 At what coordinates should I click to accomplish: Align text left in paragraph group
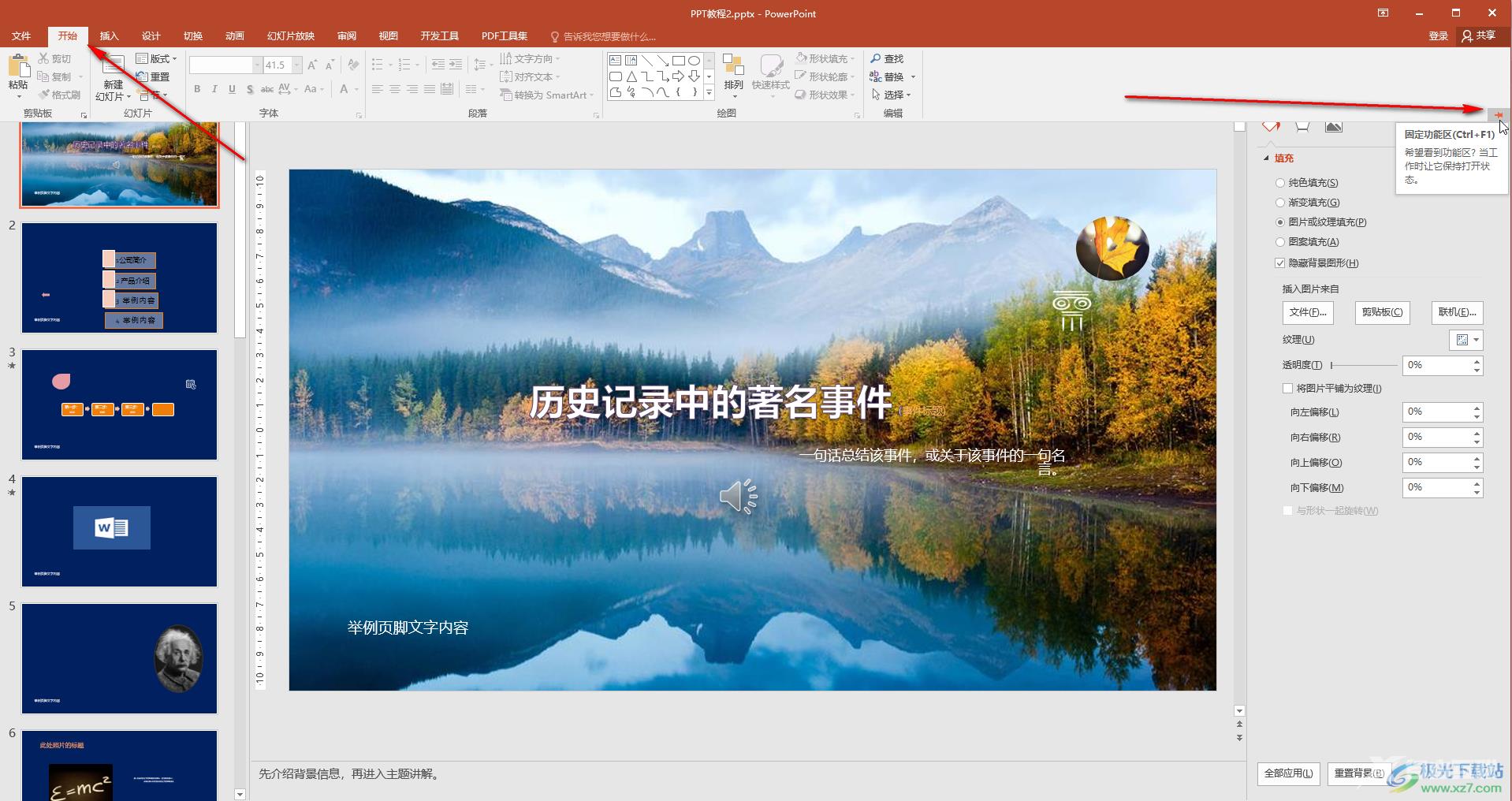pos(378,89)
